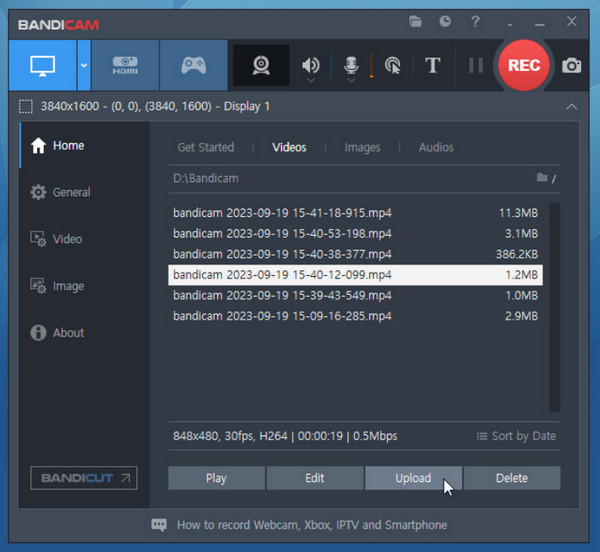Click the 386.2KB file size
This screenshot has width=600, height=552.
pyautogui.click(x=517, y=254)
